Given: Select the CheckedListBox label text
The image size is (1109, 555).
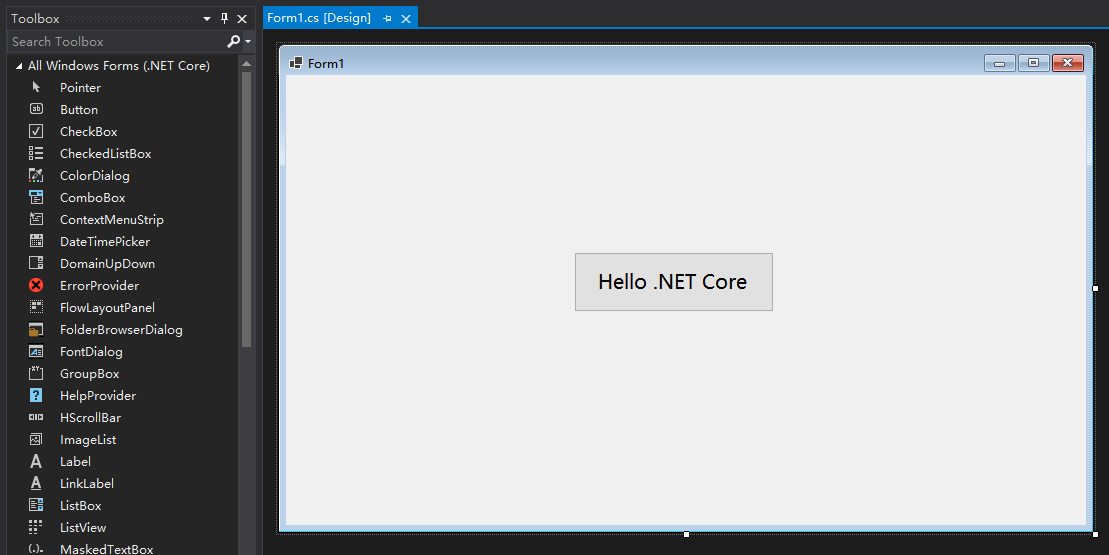Looking at the screenshot, I should click(x=105, y=153).
